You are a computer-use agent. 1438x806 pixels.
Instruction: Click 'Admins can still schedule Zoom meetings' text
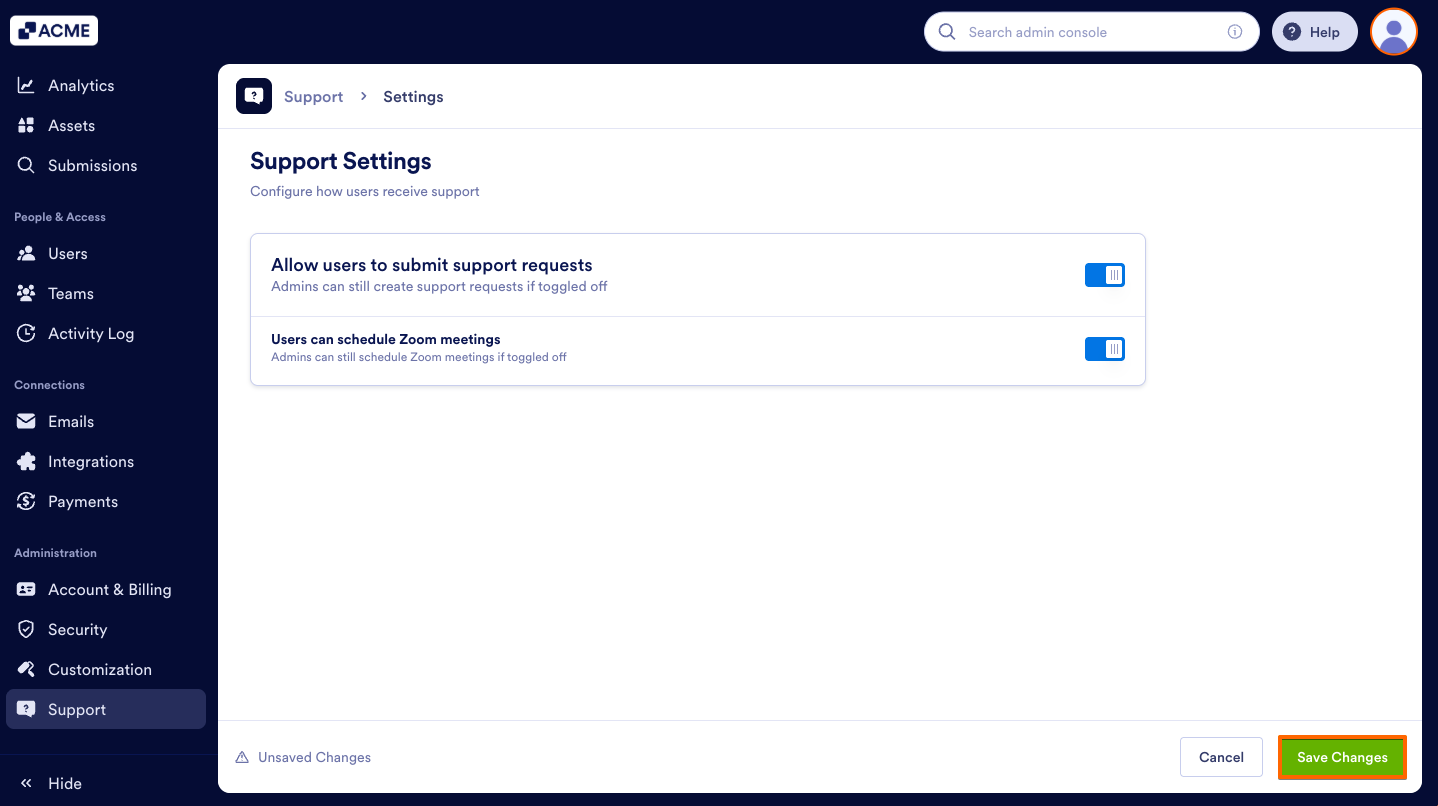[419, 357]
